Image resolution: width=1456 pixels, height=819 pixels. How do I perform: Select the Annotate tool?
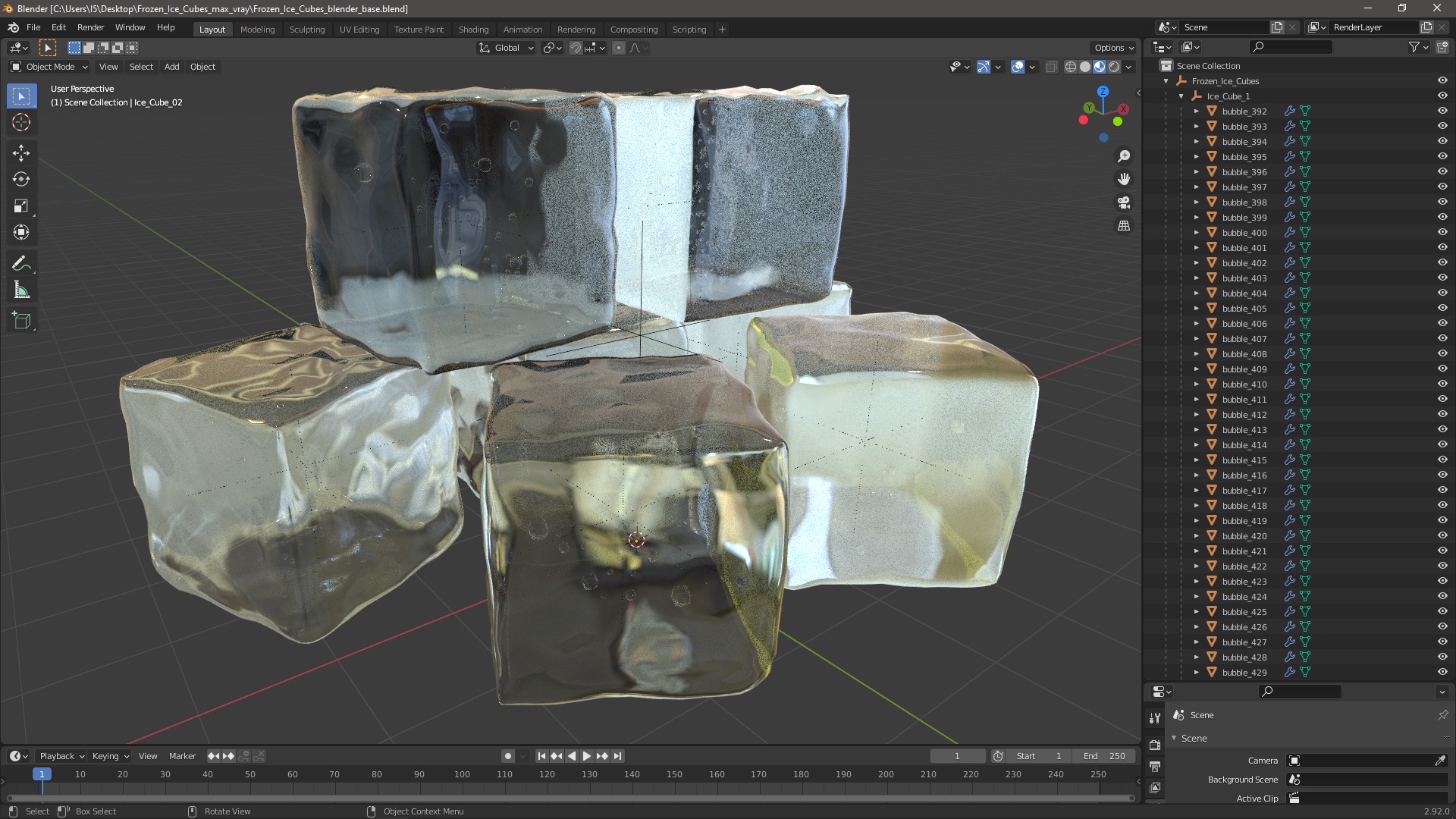(21, 263)
